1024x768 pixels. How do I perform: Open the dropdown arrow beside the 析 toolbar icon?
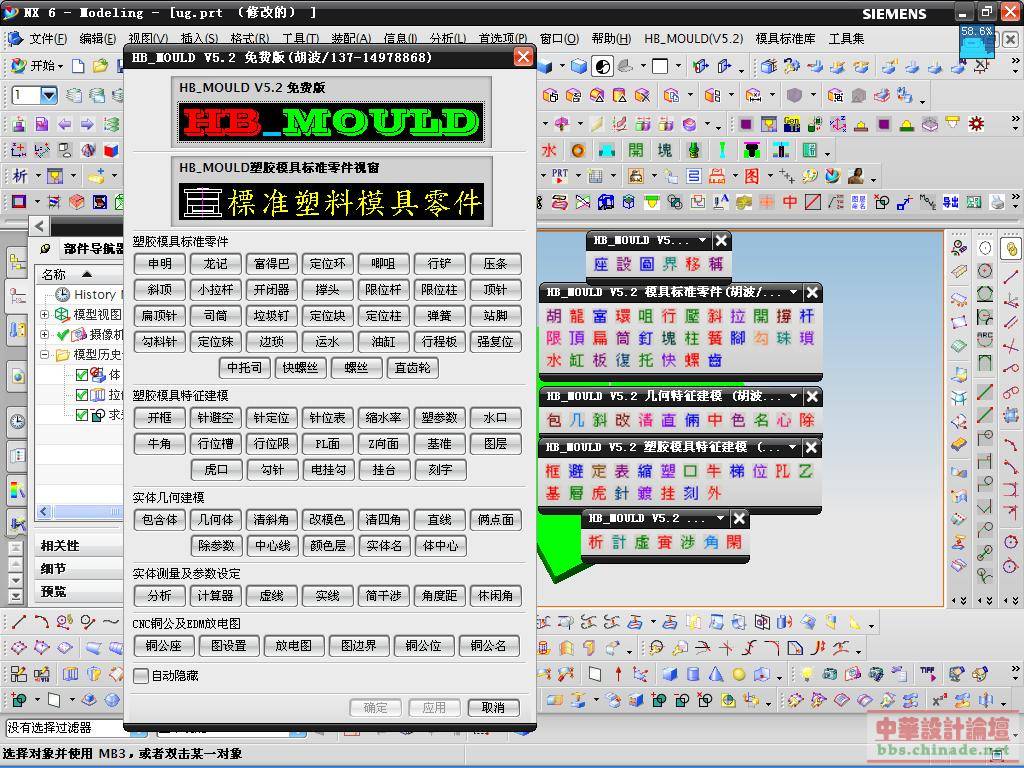pyautogui.click(x=38, y=176)
